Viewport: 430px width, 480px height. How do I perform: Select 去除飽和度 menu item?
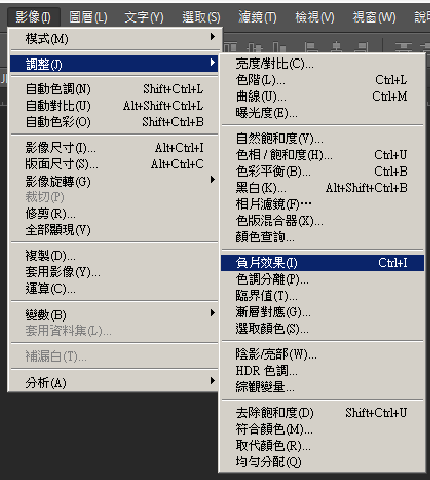point(322,413)
